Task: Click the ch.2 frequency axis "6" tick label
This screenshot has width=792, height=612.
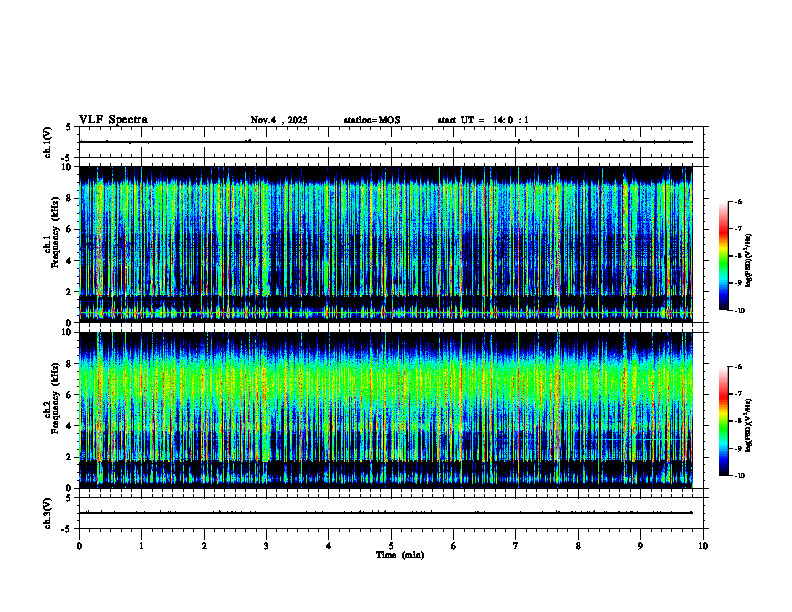Action: (x=69, y=395)
